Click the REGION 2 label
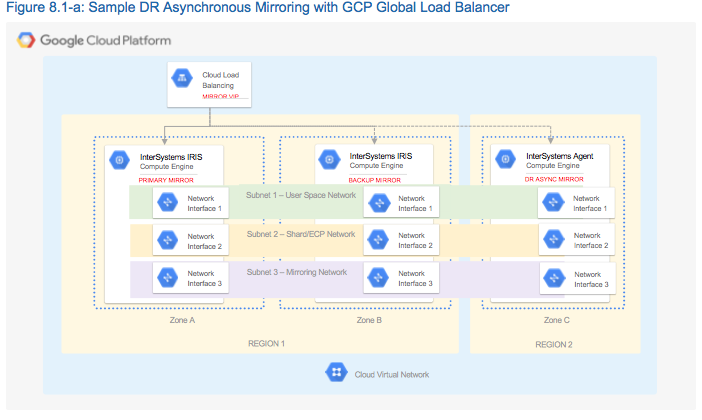 click(554, 343)
